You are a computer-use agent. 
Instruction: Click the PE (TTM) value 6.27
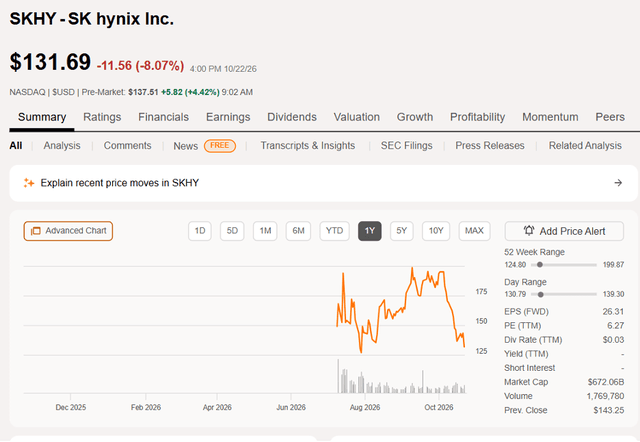tap(616, 326)
